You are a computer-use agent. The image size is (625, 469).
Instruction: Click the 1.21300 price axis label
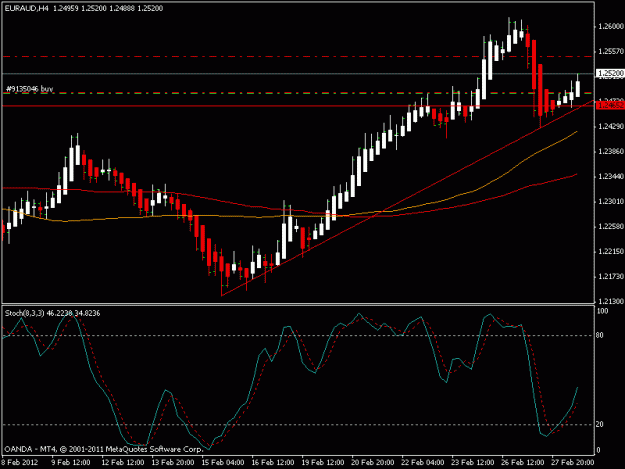click(610, 301)
